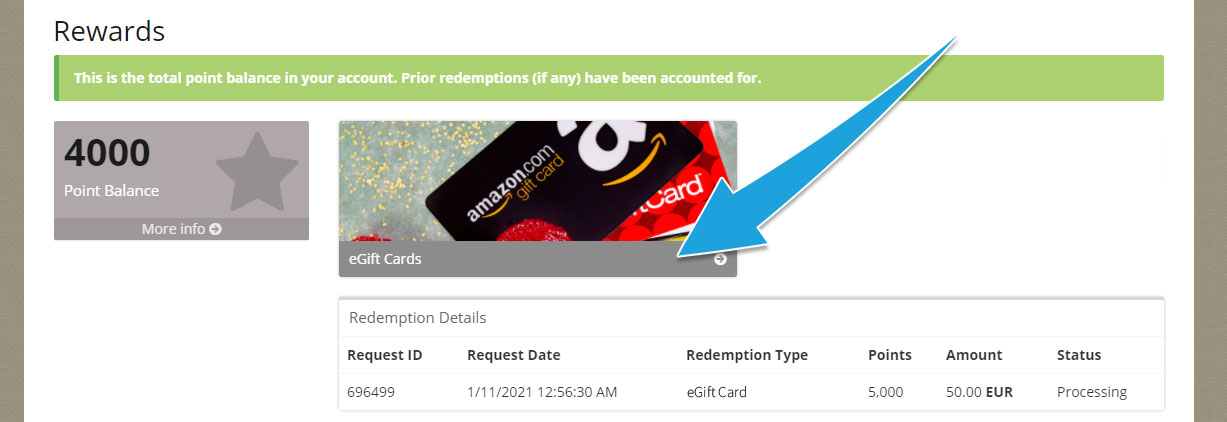
Task: Click the Redemption Type column header
Action: (x=747, y=355)
